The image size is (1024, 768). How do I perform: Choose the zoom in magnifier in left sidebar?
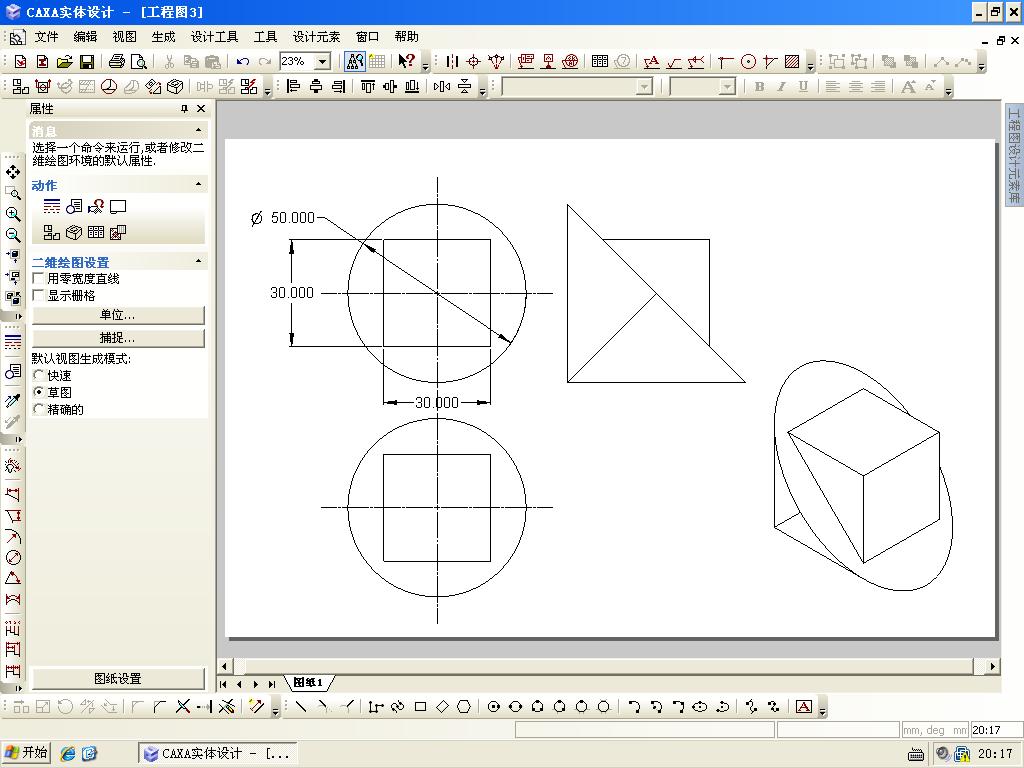tap(12, 214)
